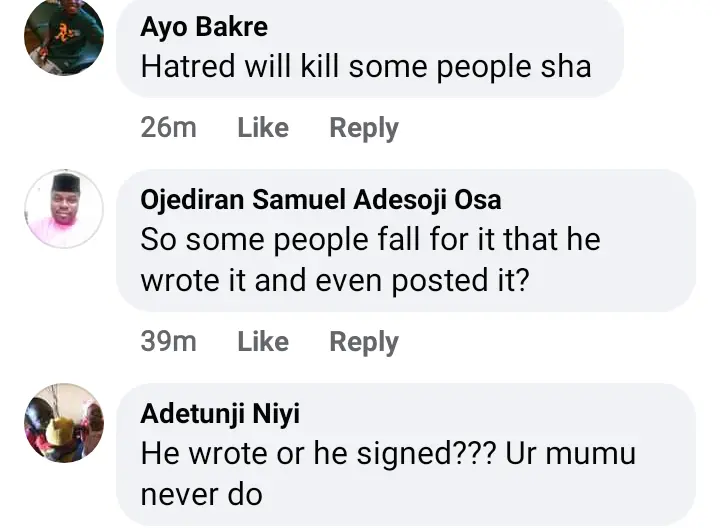720x532 pixels.
Task: Click the word 'mumu' in Adetunji's comment
Action: (x=594, y=453)
